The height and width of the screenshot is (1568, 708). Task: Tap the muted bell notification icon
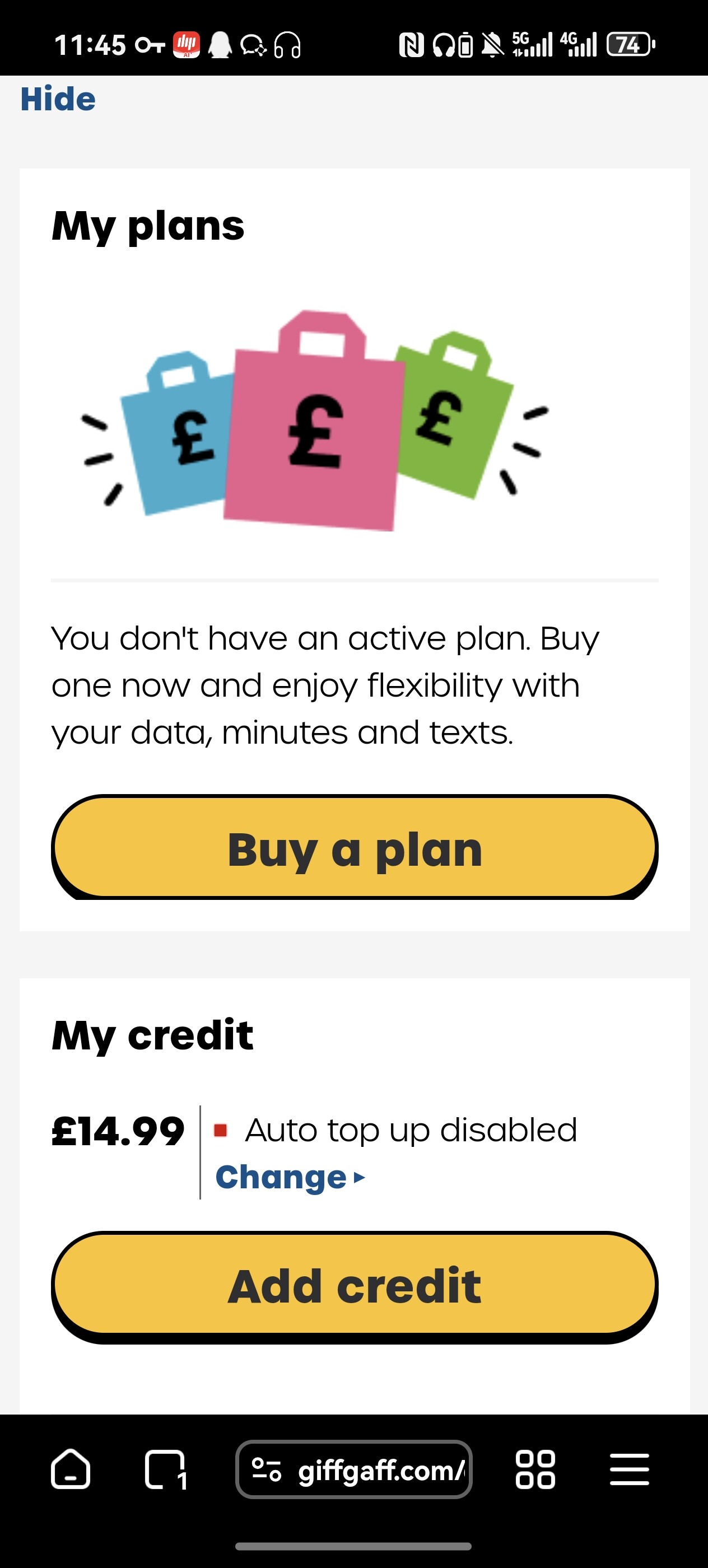pyautogui.click(x=492, y=45)
